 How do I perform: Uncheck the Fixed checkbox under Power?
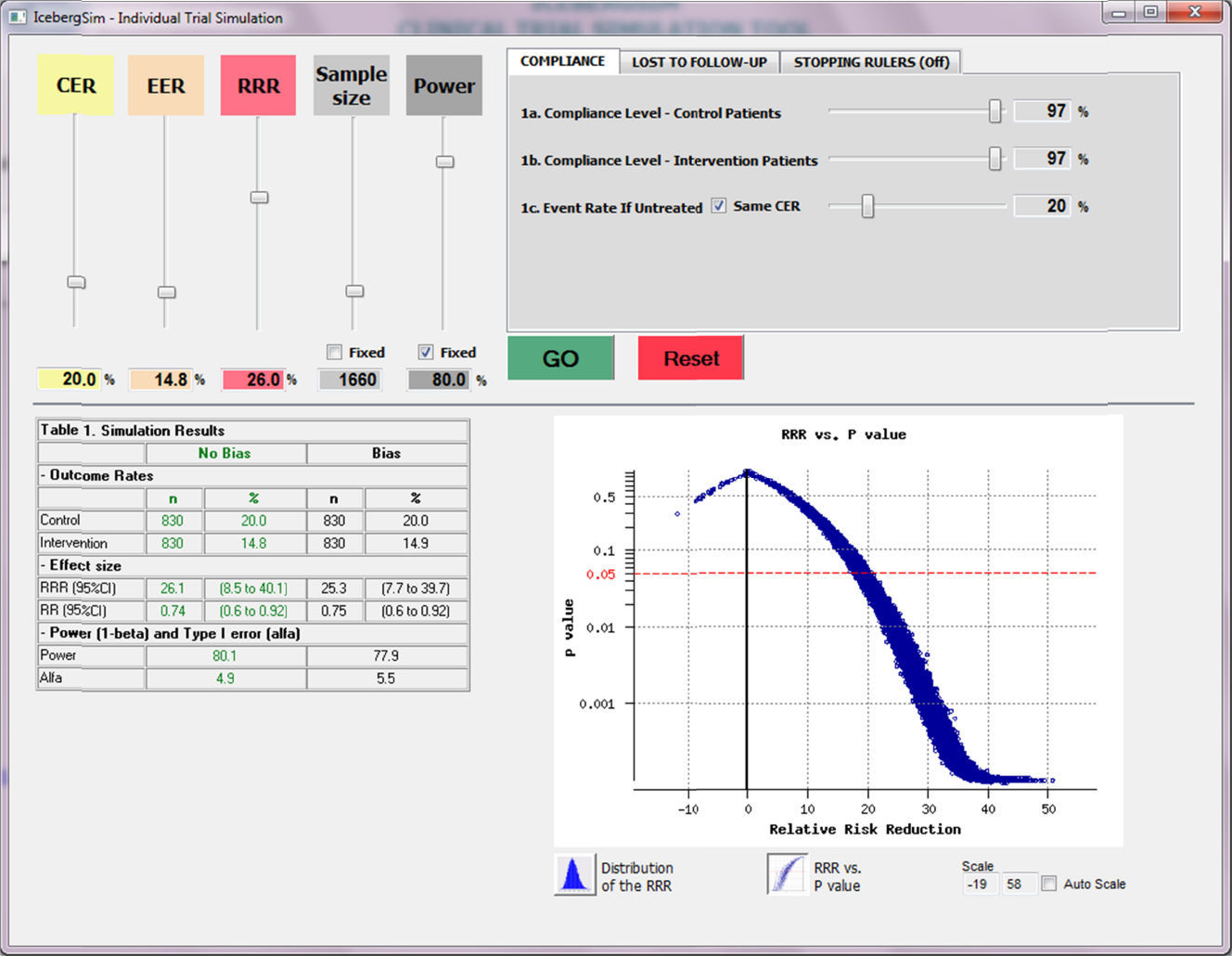426,353
